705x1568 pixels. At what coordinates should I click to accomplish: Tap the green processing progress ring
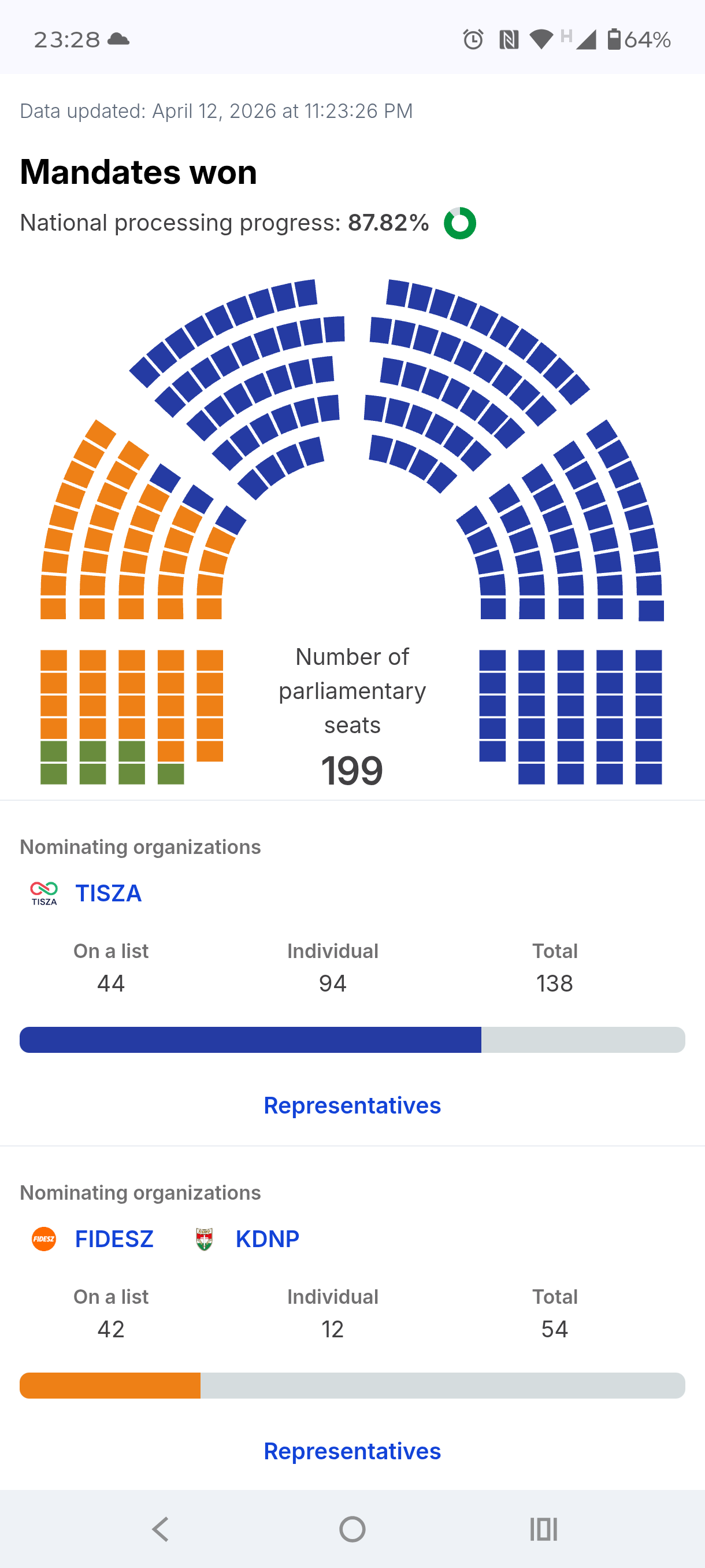point(460,223)
